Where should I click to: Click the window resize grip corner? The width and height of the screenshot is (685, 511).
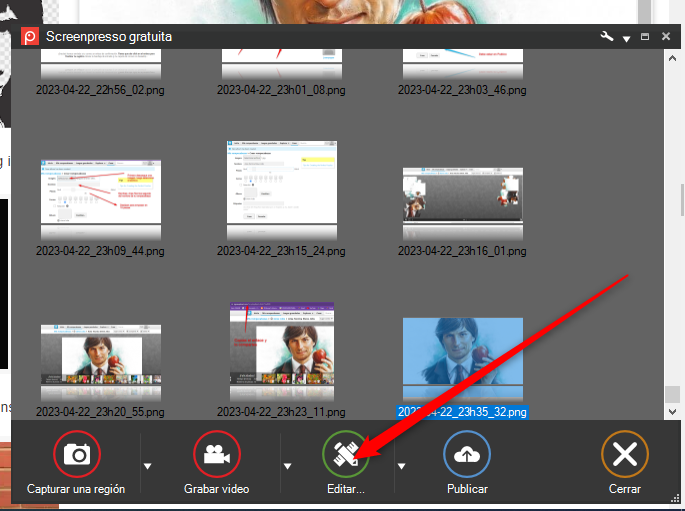tap(675, 498)
